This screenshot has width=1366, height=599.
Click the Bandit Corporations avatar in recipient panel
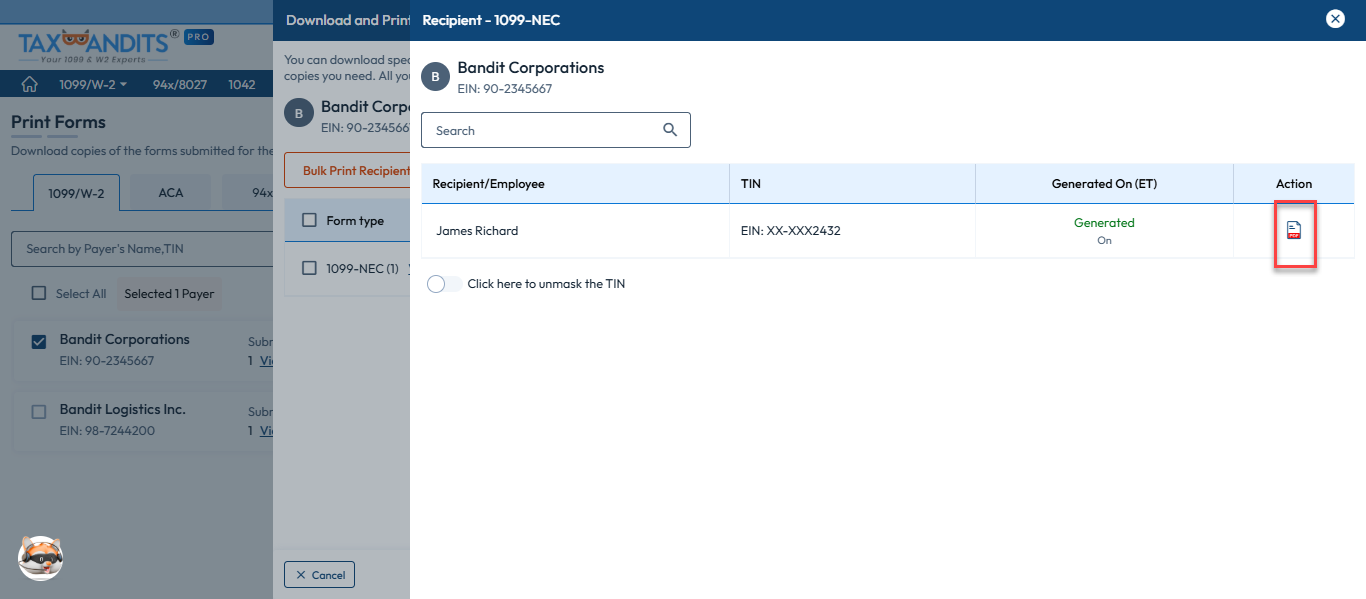pyautogui.click(x=435, y=77)
